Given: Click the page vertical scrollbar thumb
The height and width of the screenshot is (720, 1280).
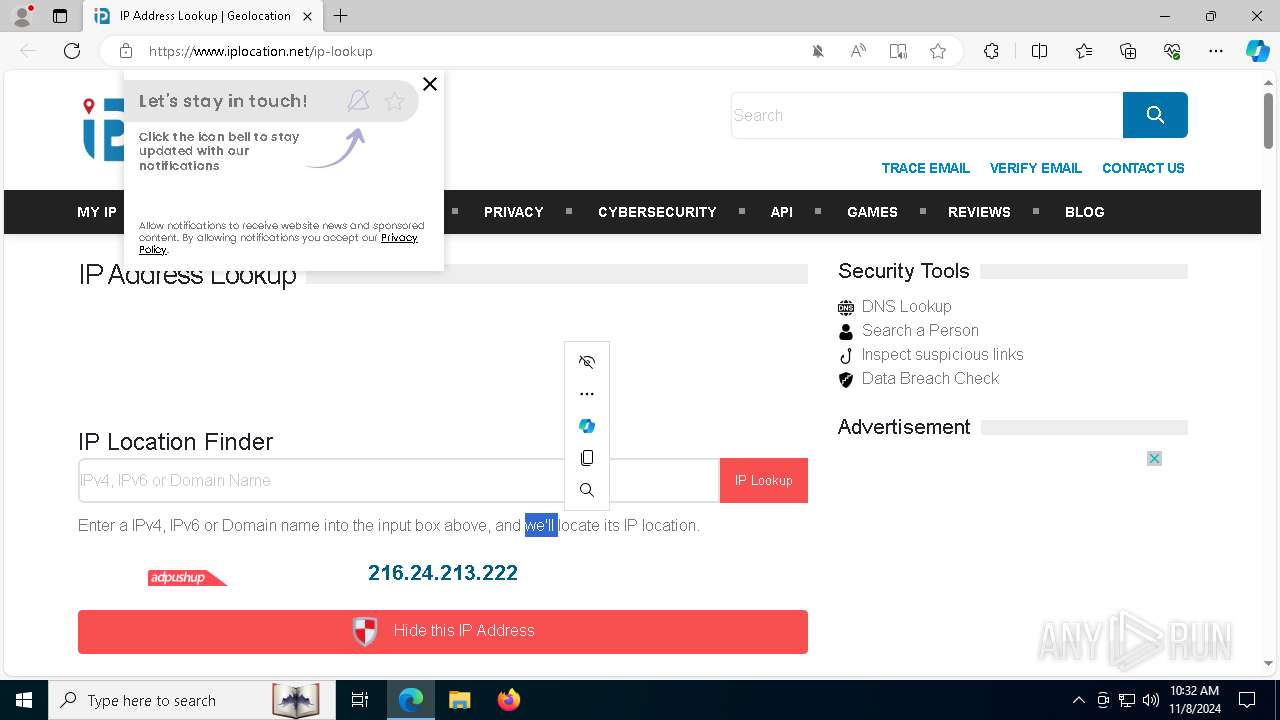Looking at the screenshot, I should point(1268,121).
